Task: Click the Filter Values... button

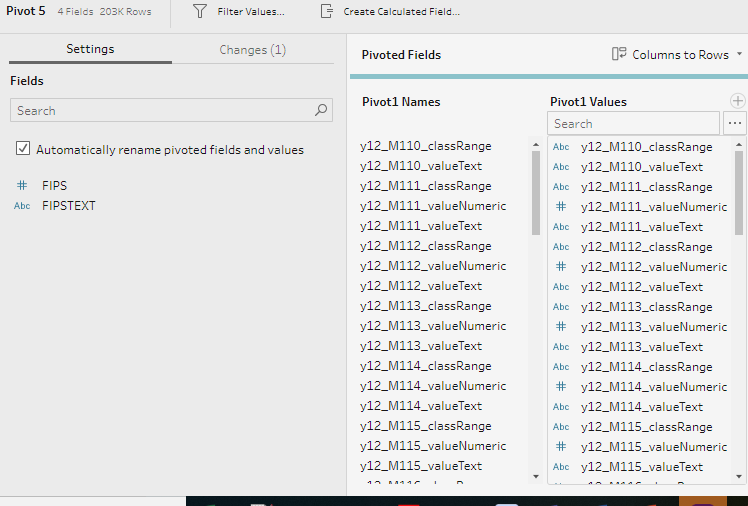Action: pos(238,11)
